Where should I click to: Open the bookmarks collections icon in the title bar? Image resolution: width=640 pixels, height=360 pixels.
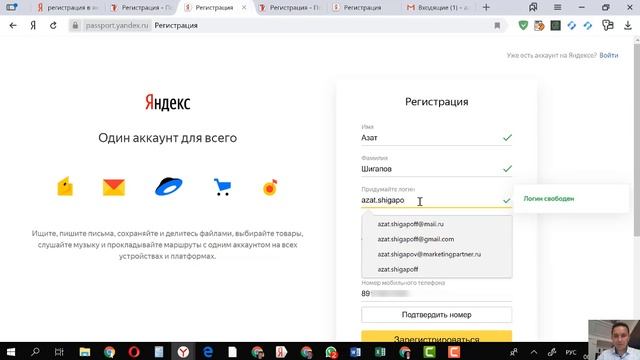pos(533,7)
